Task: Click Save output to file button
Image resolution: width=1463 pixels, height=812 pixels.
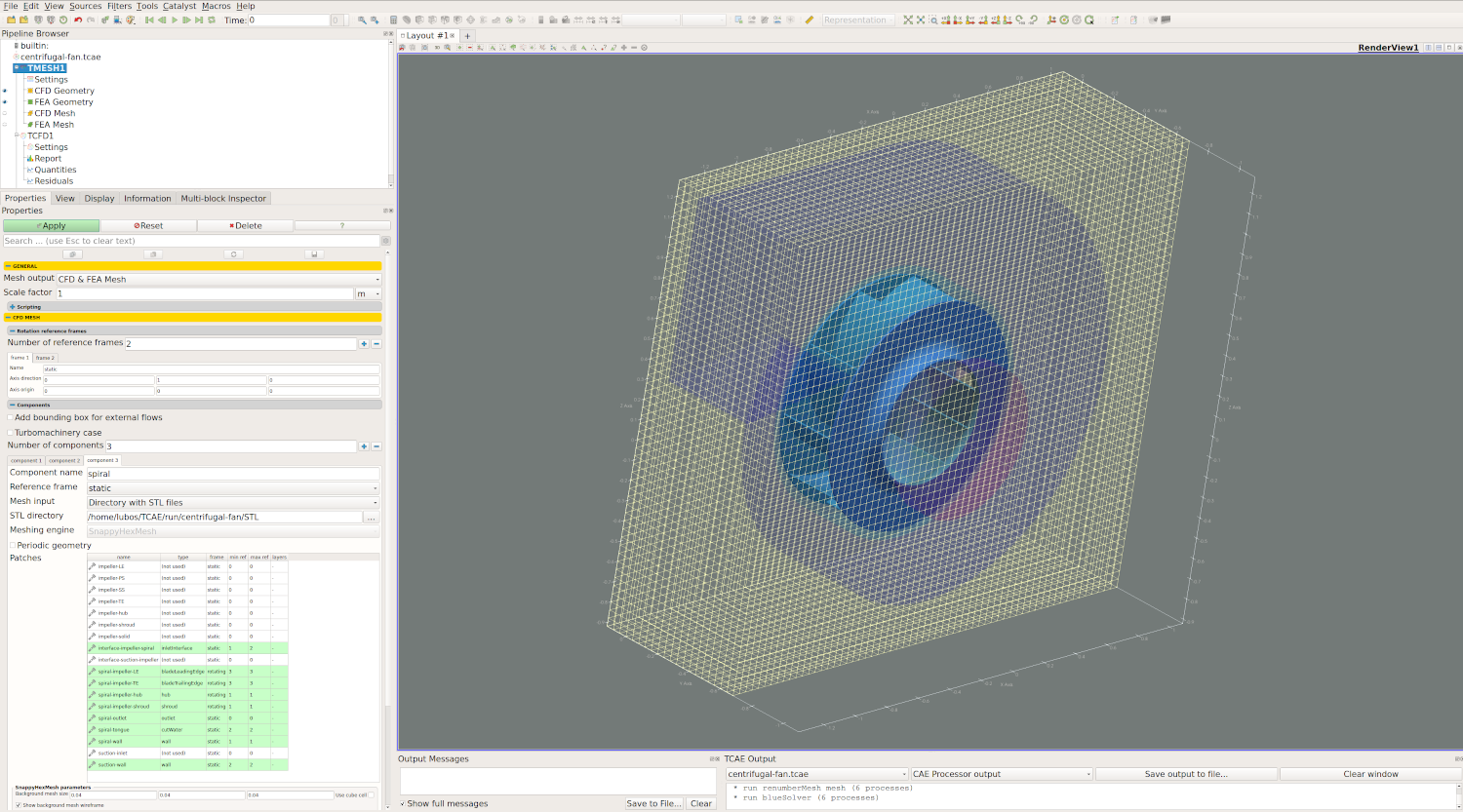Action: [1185, 775]
